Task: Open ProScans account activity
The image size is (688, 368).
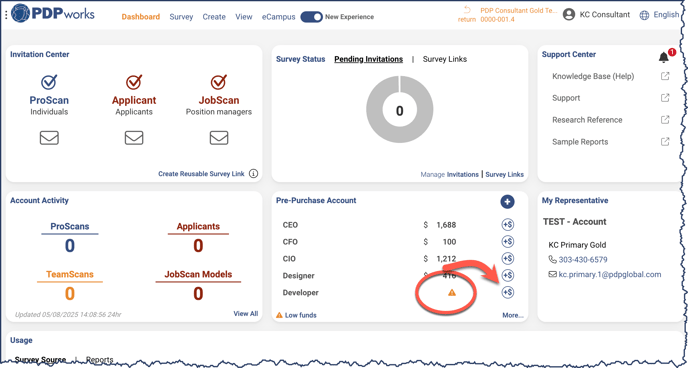Action: point(70,238)
